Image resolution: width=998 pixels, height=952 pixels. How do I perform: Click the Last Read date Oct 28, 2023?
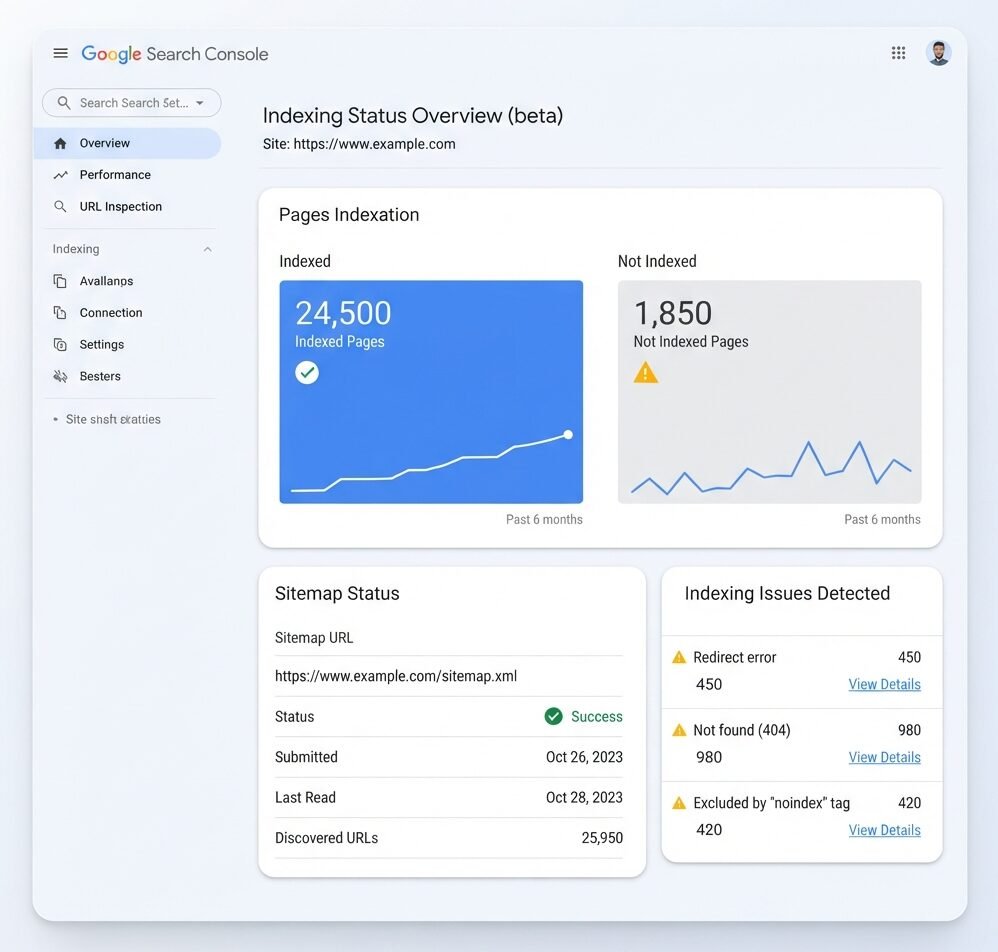tap(584, 797)
